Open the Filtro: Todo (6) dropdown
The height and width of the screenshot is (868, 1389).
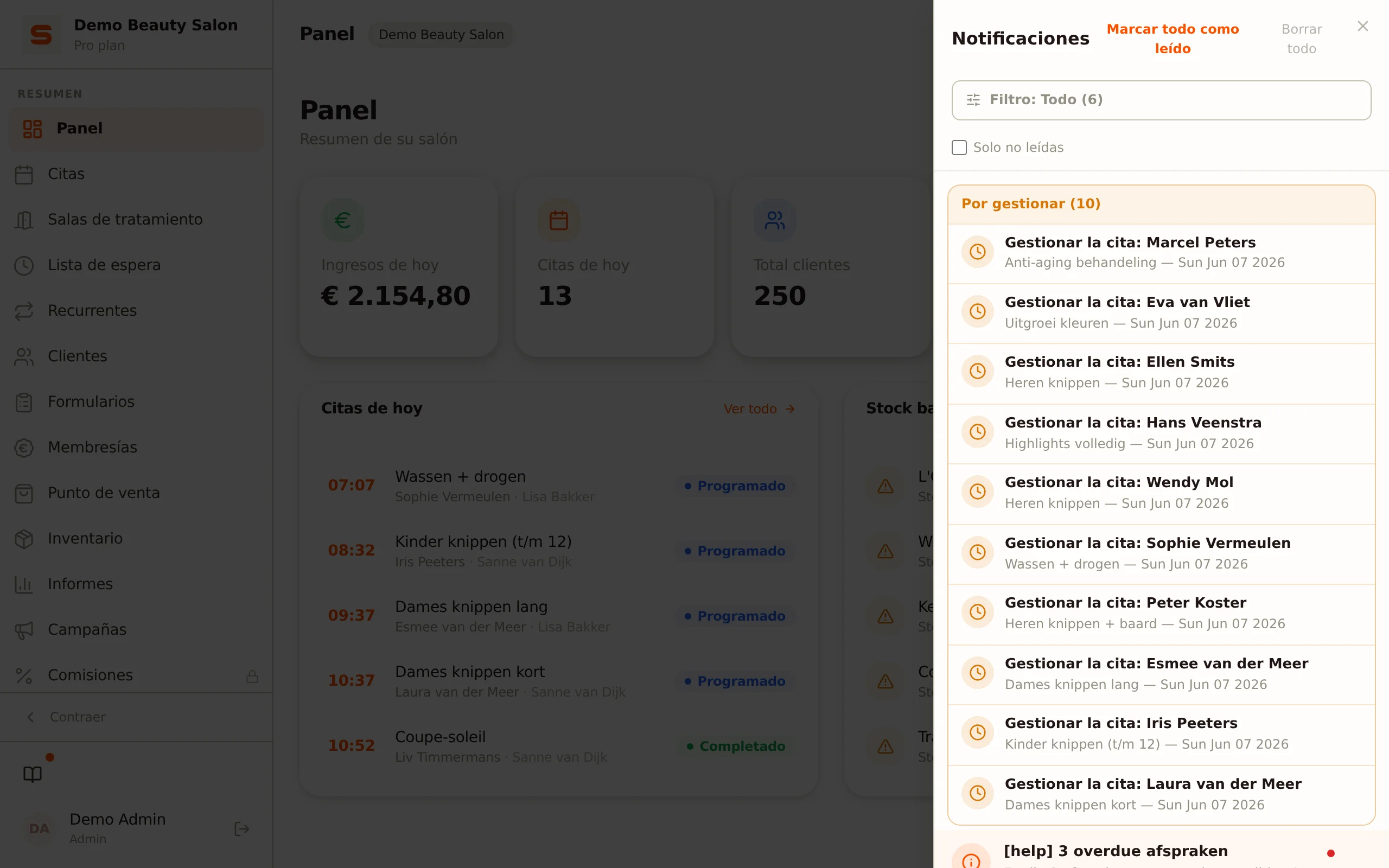(x=1161, y=100)
